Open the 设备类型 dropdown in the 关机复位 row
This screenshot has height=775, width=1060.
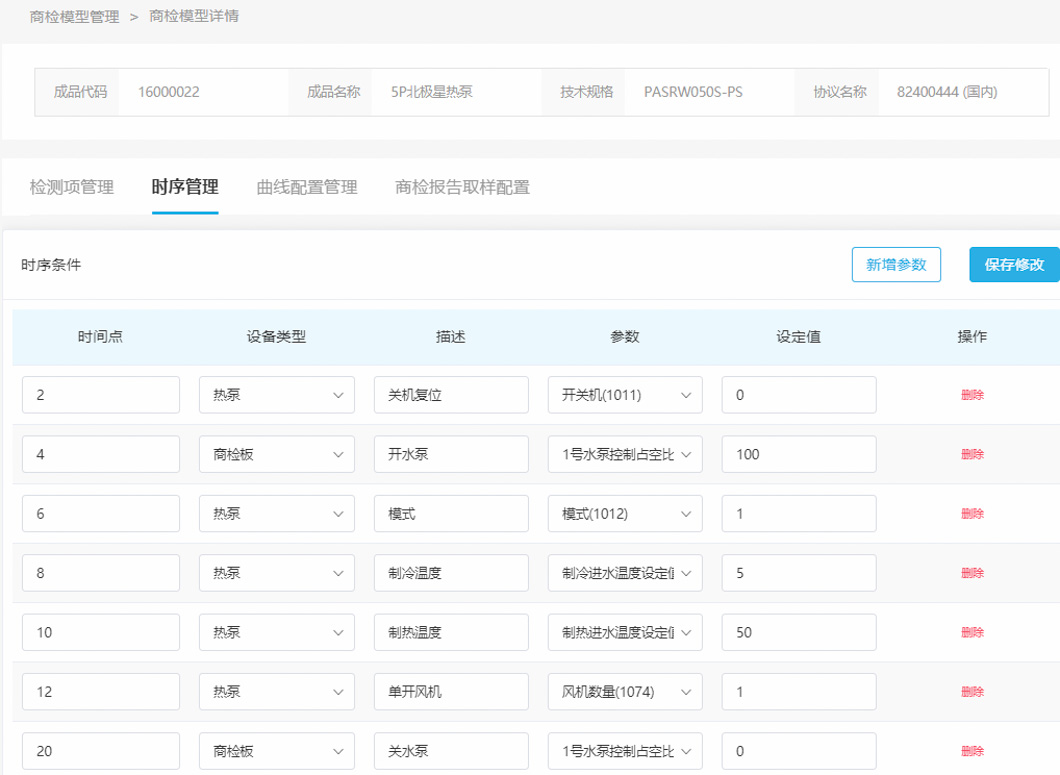[x=276, y=394]
